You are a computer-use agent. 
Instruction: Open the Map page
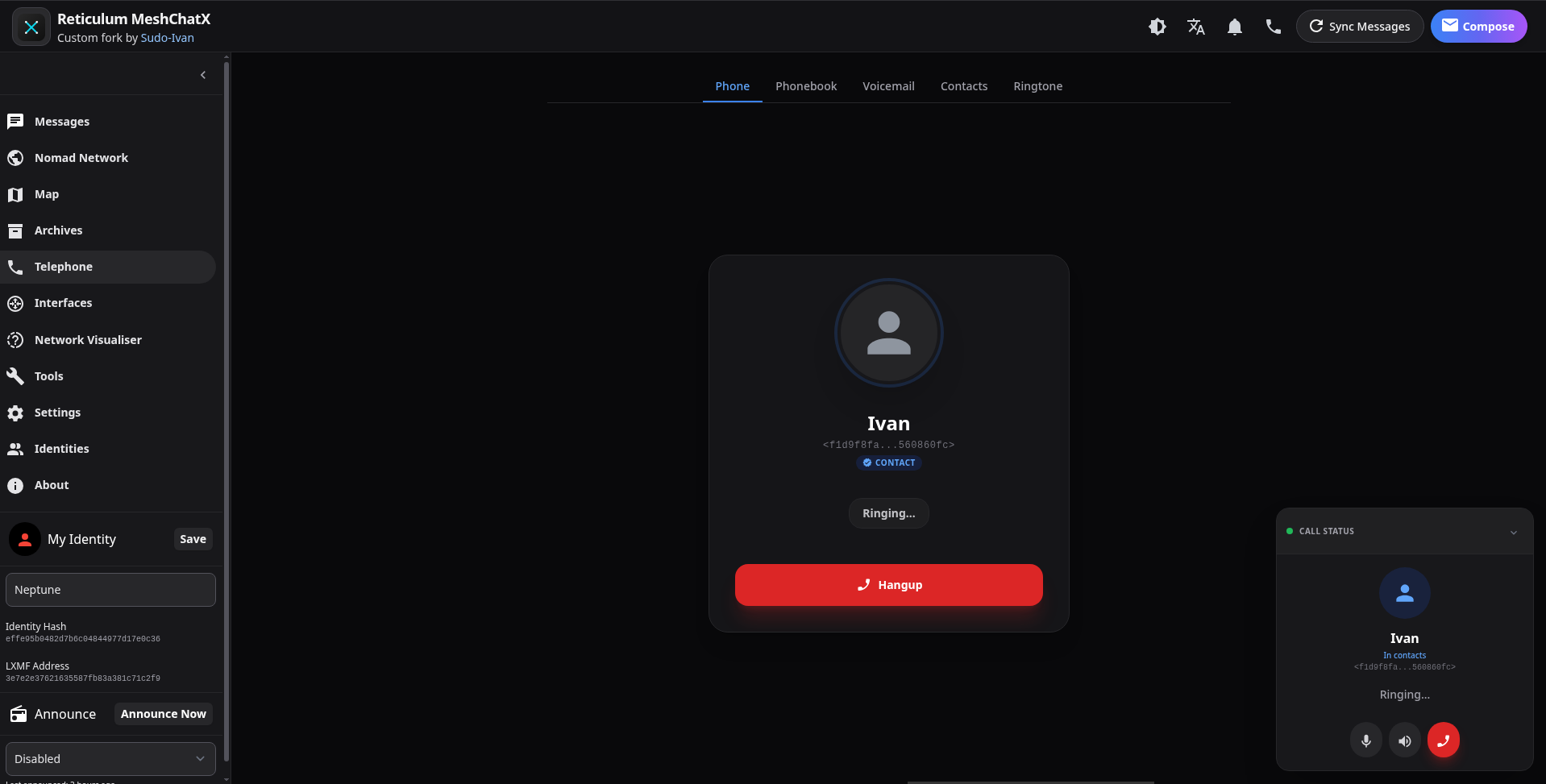click(x=47, y=194)
